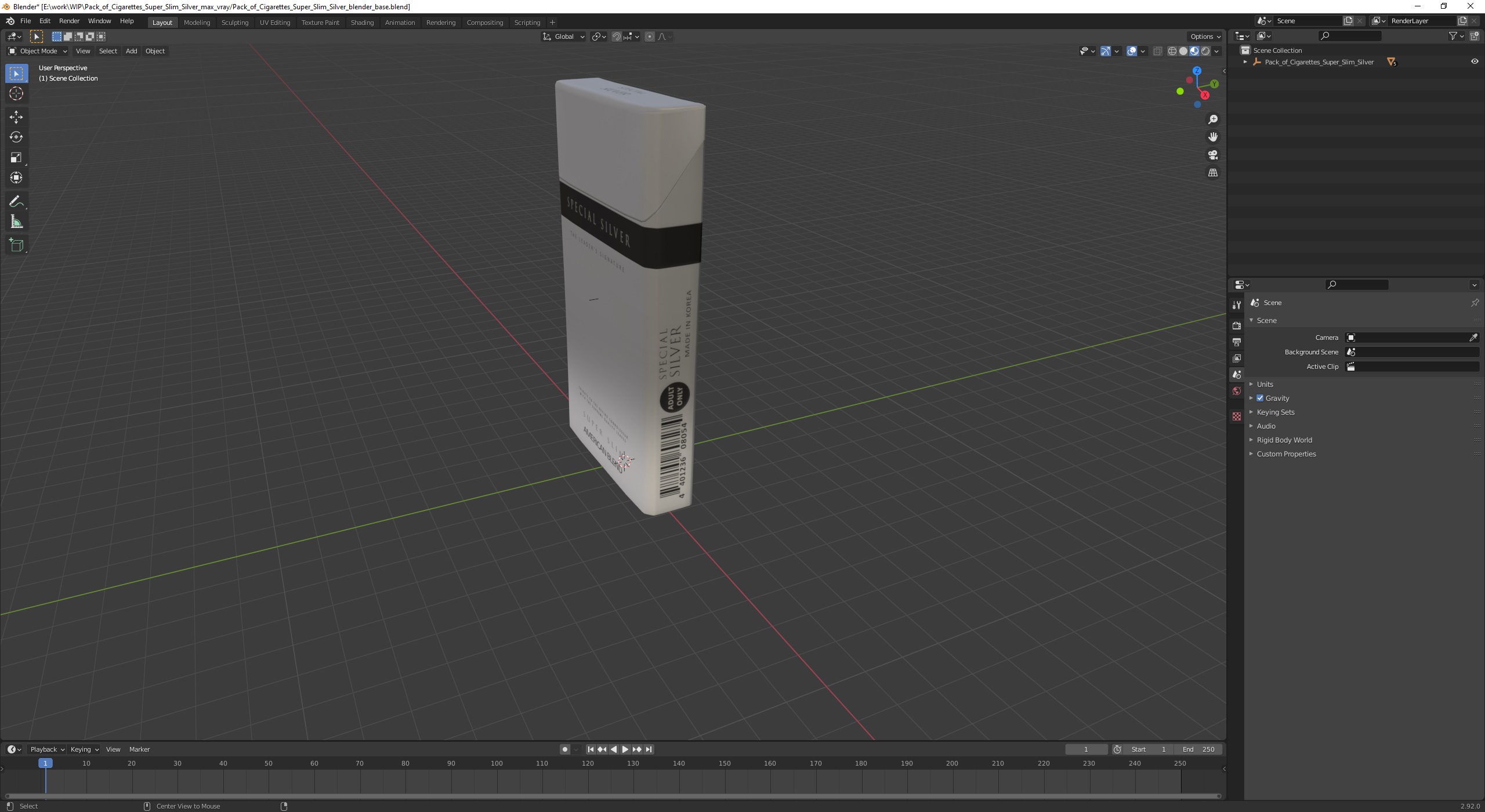Open the Tool properties tab
This screenshot has width=1485, height=812.
pyautogui.click(x=1237, y=305)
